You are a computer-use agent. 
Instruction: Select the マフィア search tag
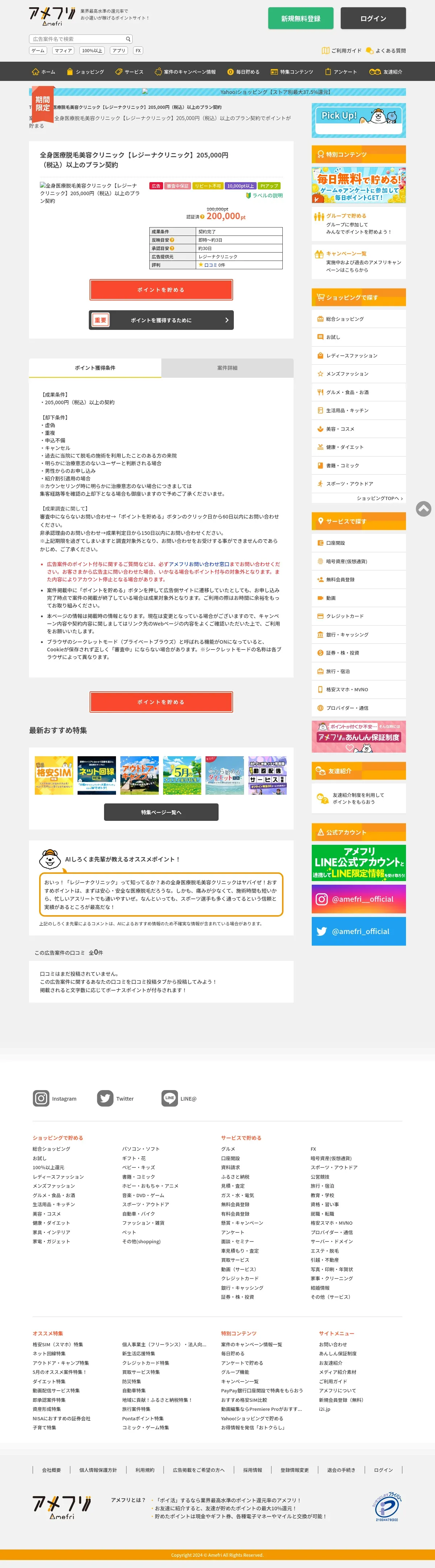(x=63, y=50)
